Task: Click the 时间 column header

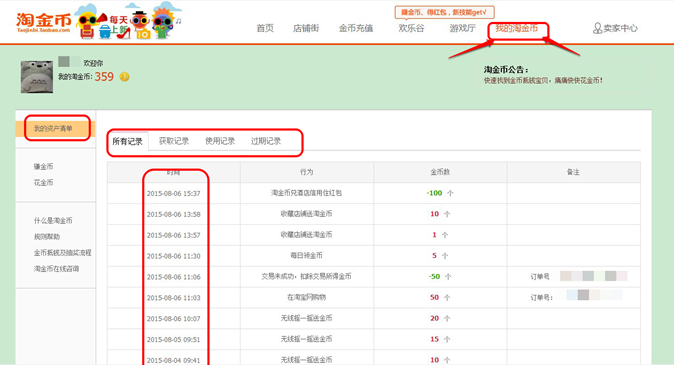Action: pyautogui.click(x=174, y=172)
